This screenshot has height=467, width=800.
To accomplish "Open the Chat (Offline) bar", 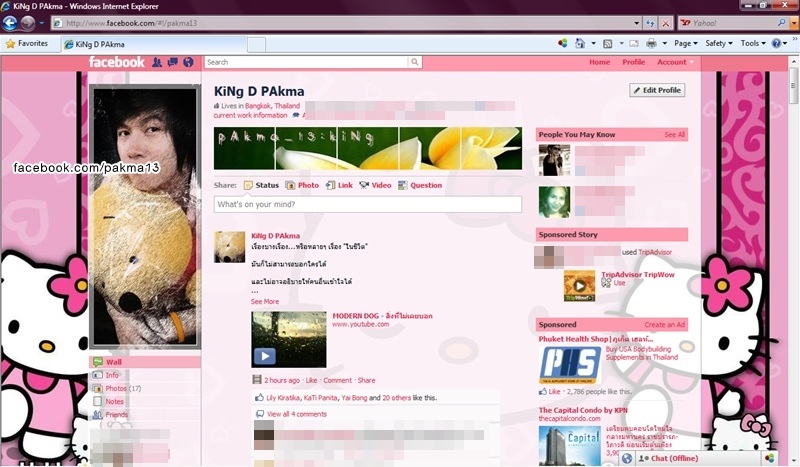I will 697,458.
